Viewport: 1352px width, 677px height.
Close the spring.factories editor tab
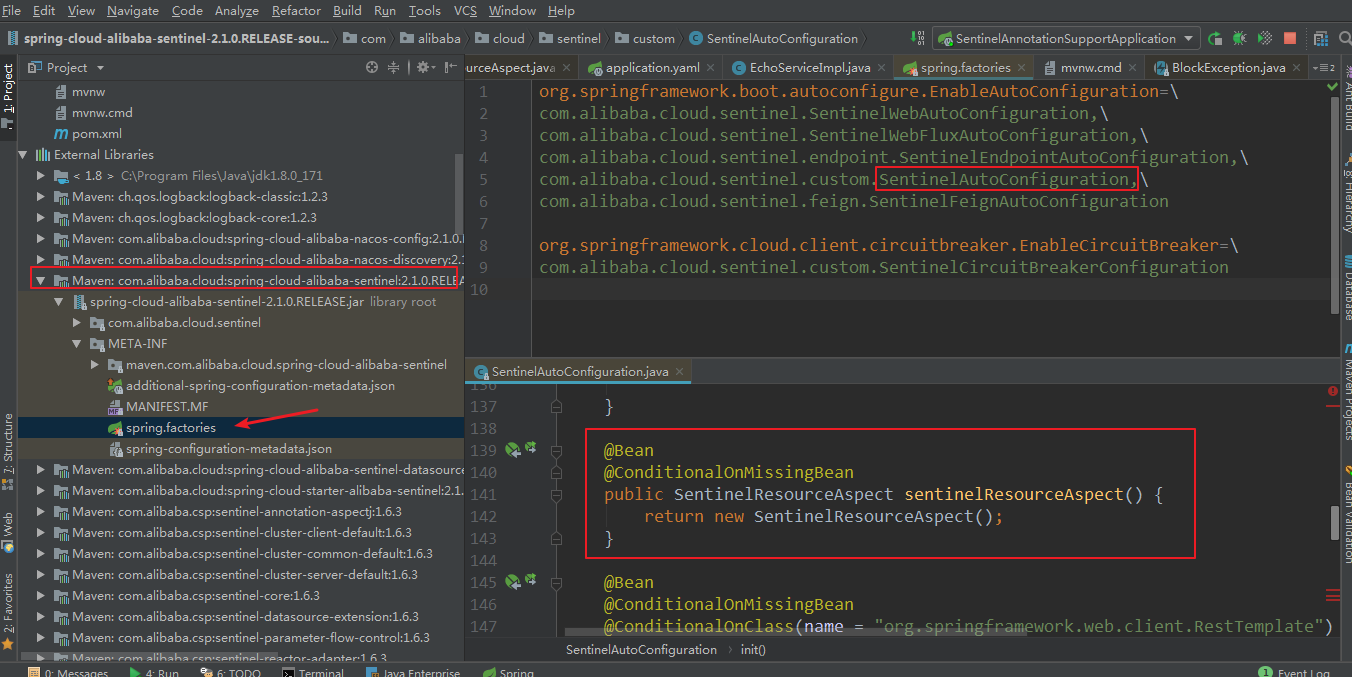(1021, 68)
